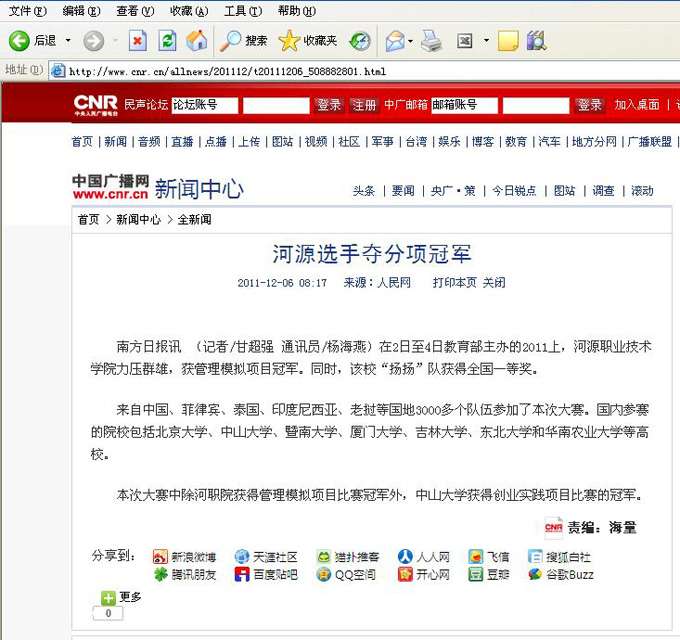Share the article to QQ空间

[346, 575]
